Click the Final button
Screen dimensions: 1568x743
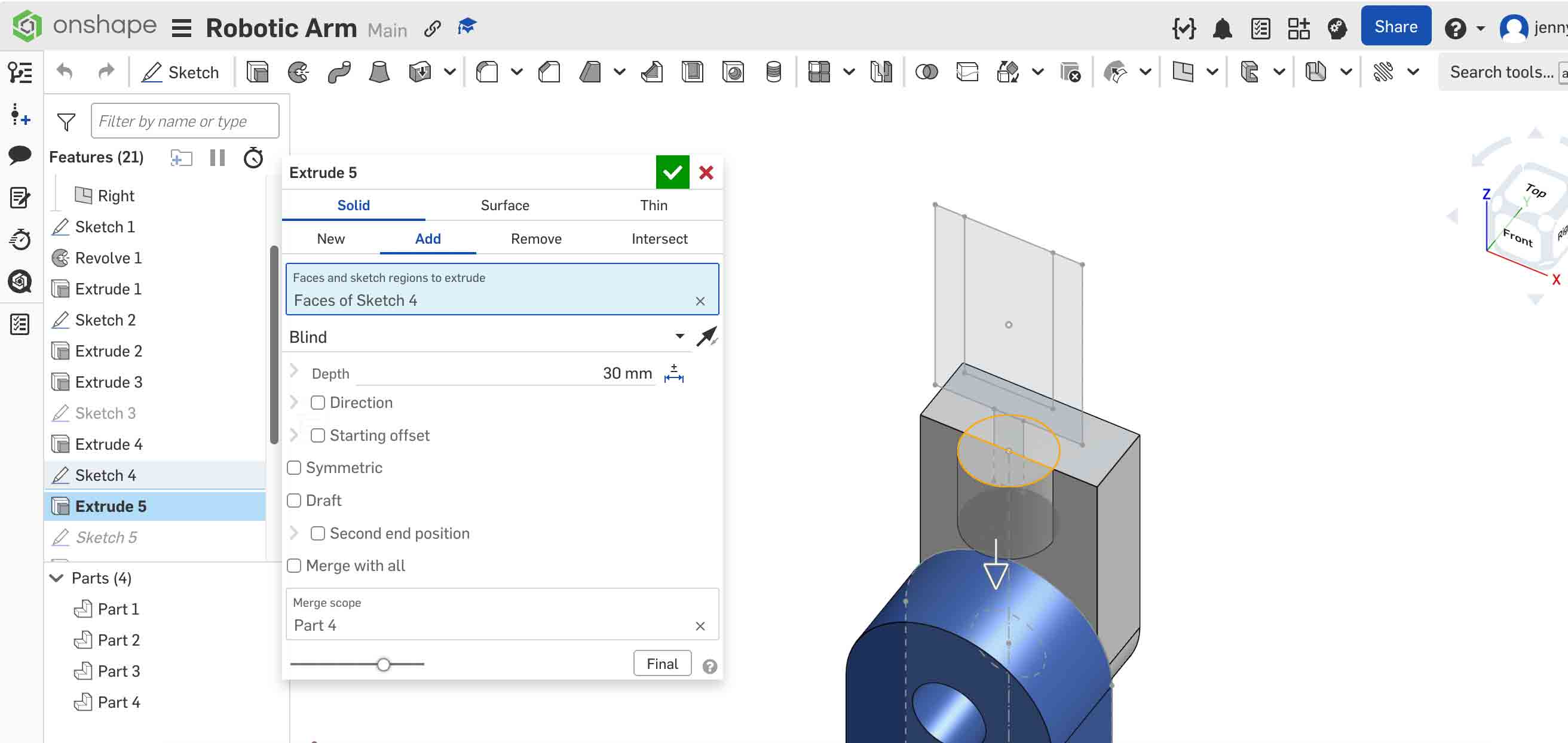click(x=661, y=664)
